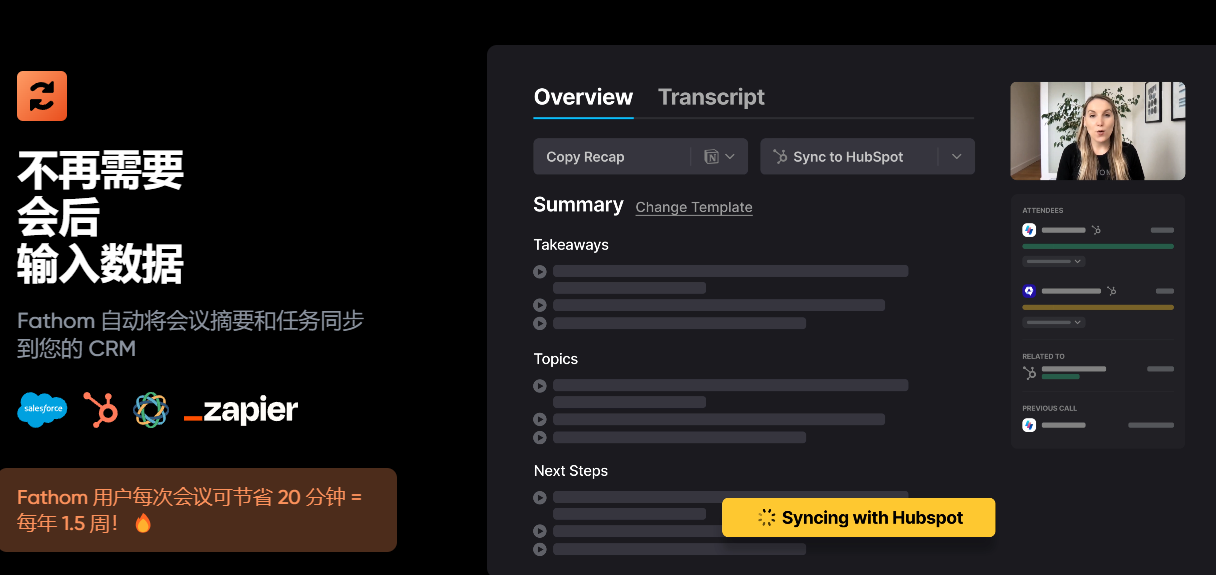Click the Topics section label
This screenshot has height=575, width=1216.
pos(556,359)
